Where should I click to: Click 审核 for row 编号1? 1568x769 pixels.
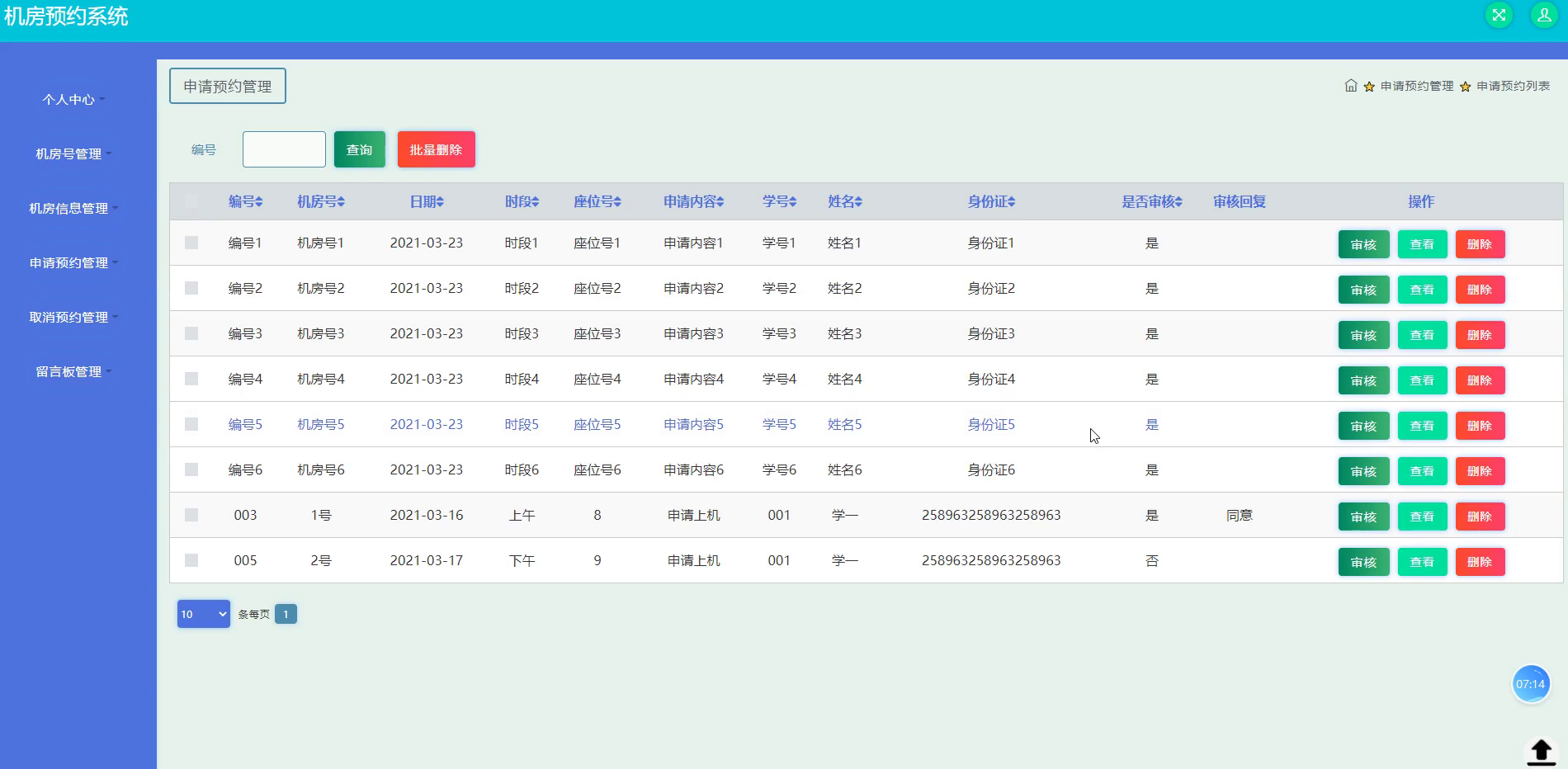click(1363, 244)
